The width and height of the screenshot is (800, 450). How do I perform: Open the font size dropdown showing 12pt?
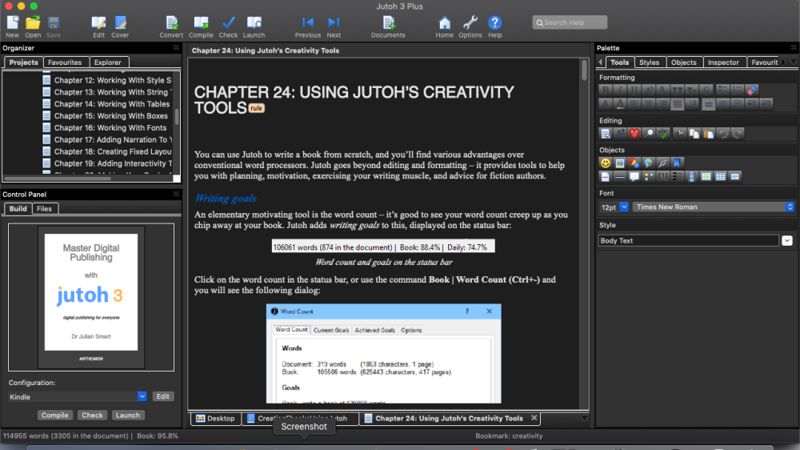[x=624, y=207]
